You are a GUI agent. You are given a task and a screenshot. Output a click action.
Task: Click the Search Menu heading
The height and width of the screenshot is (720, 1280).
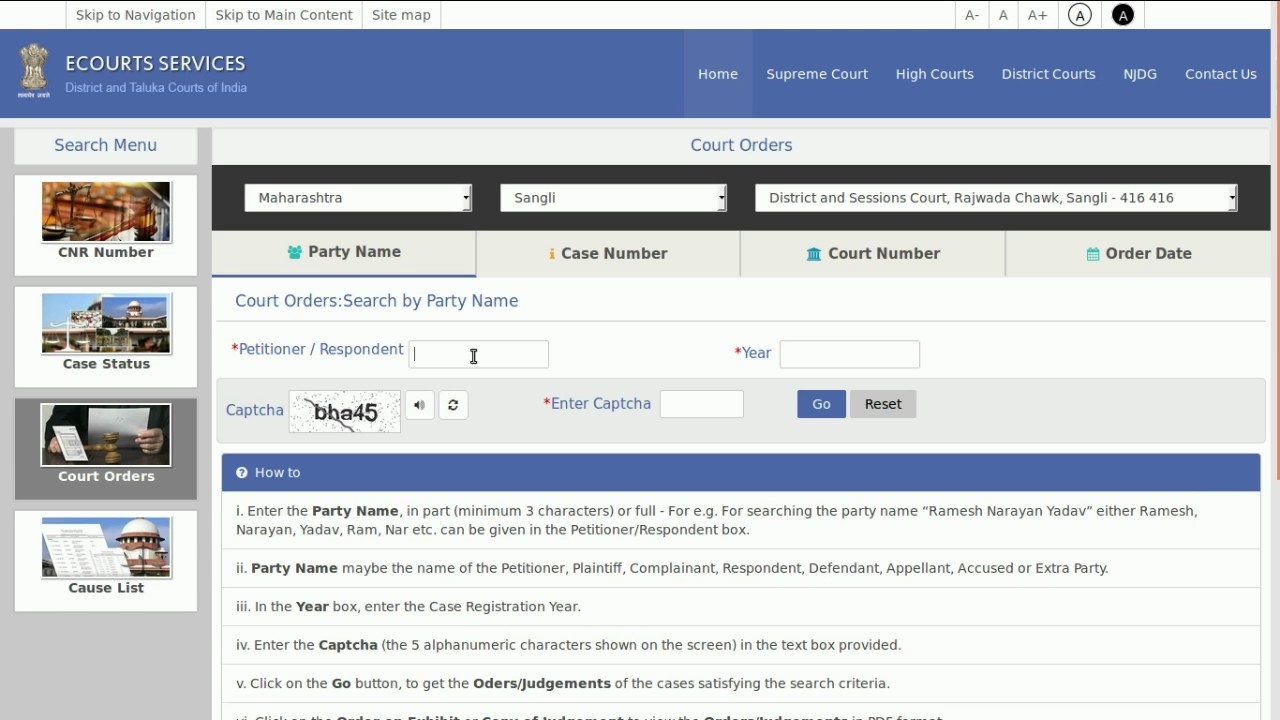point(106,145)
